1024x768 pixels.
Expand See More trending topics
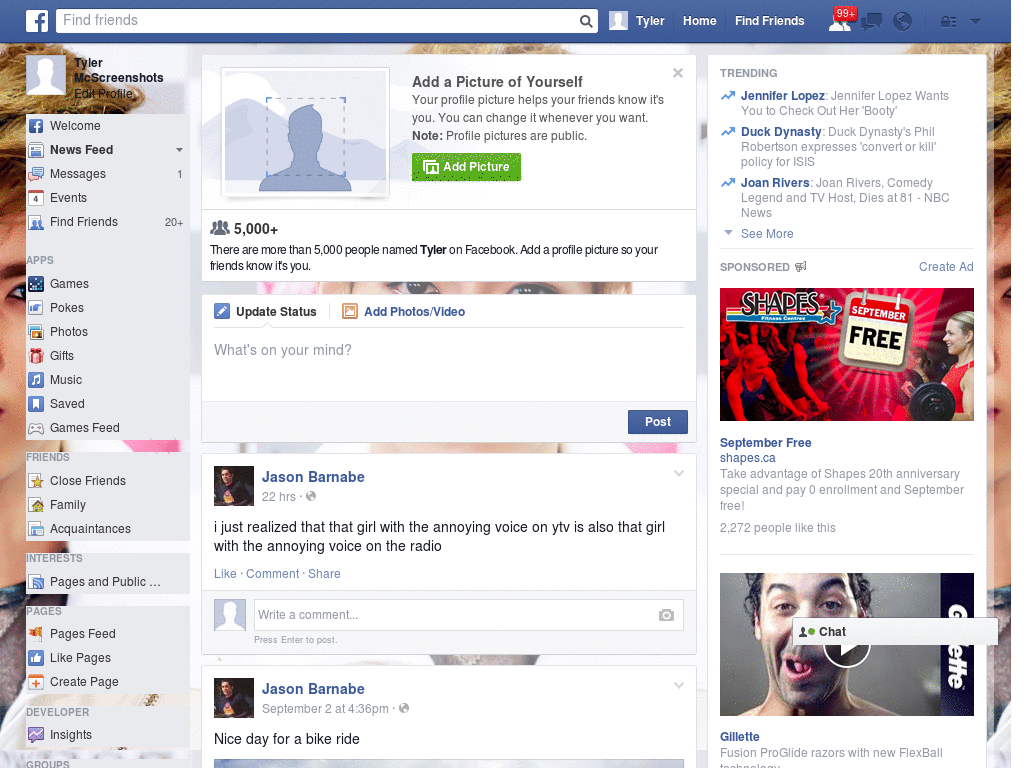coord(767,234)
